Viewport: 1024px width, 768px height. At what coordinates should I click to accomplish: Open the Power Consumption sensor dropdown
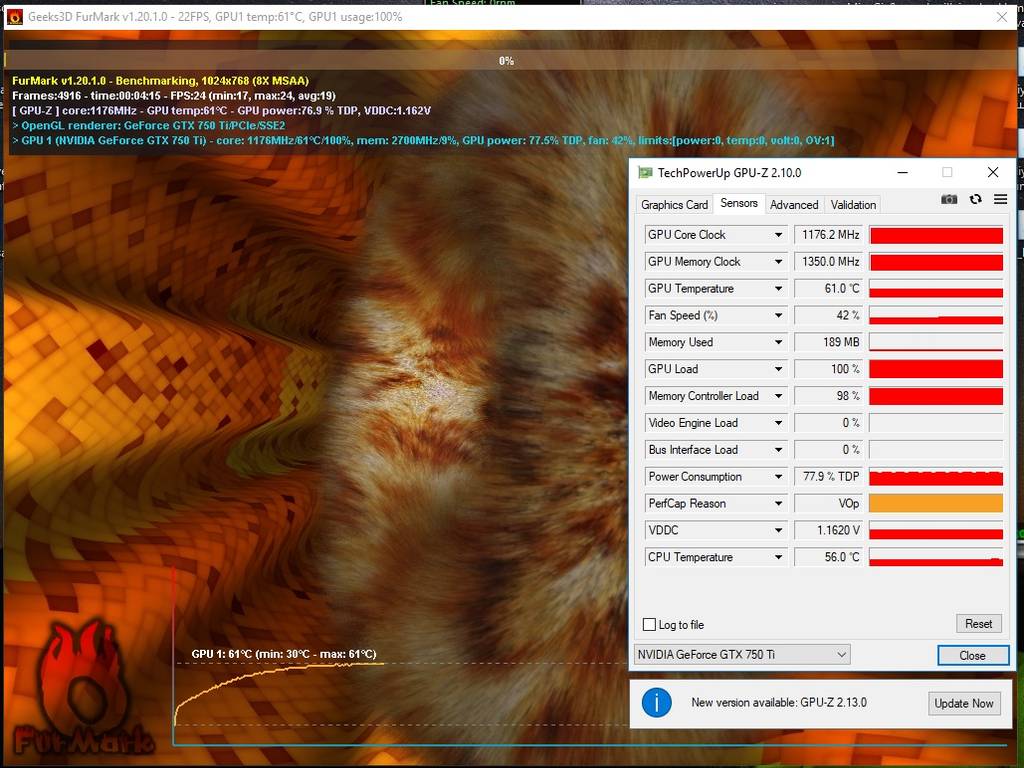[x=778, y=477]
